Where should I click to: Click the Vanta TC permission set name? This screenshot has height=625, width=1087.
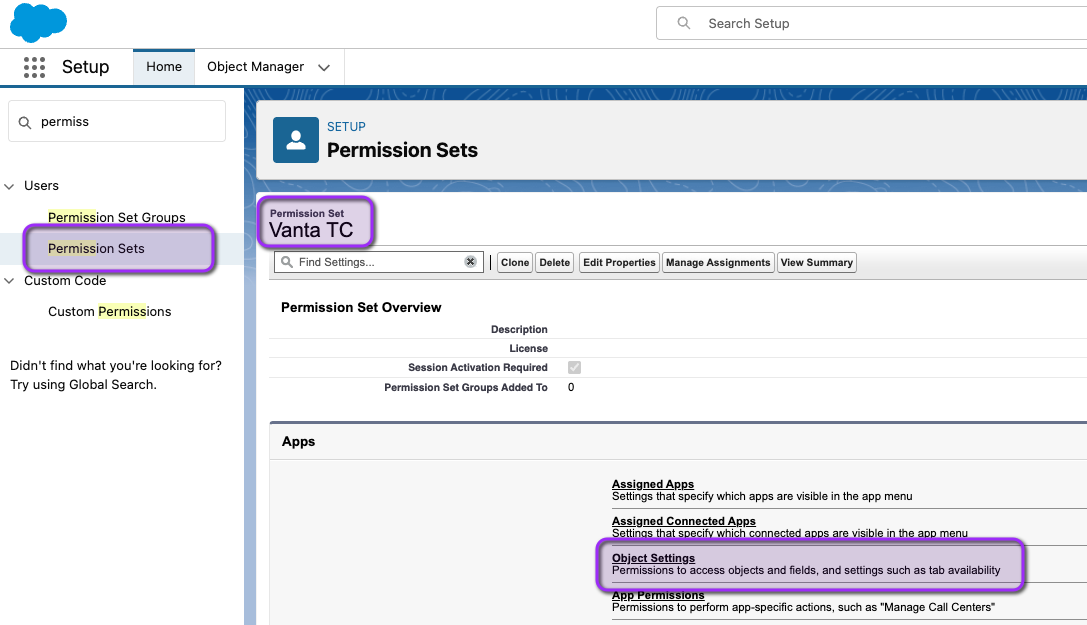[x=311, y=230]
